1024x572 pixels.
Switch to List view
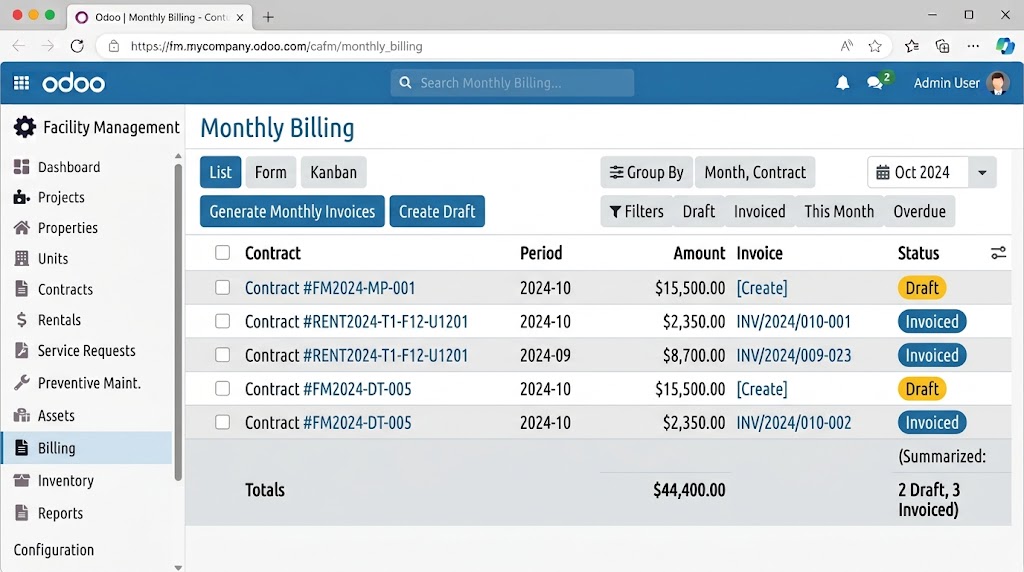point(221,172)
